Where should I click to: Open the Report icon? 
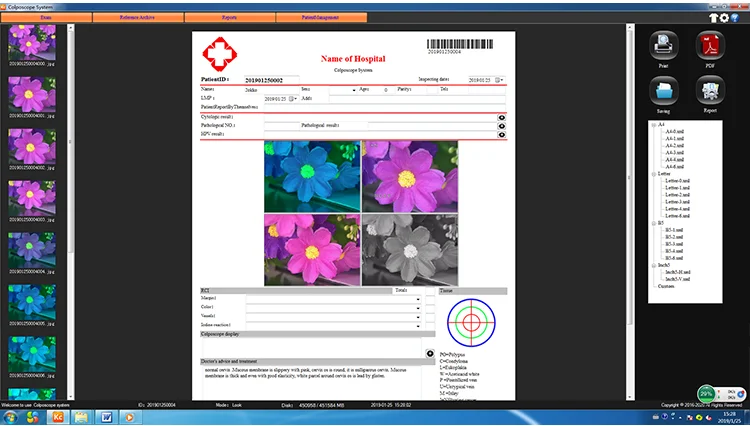(709, 93)
